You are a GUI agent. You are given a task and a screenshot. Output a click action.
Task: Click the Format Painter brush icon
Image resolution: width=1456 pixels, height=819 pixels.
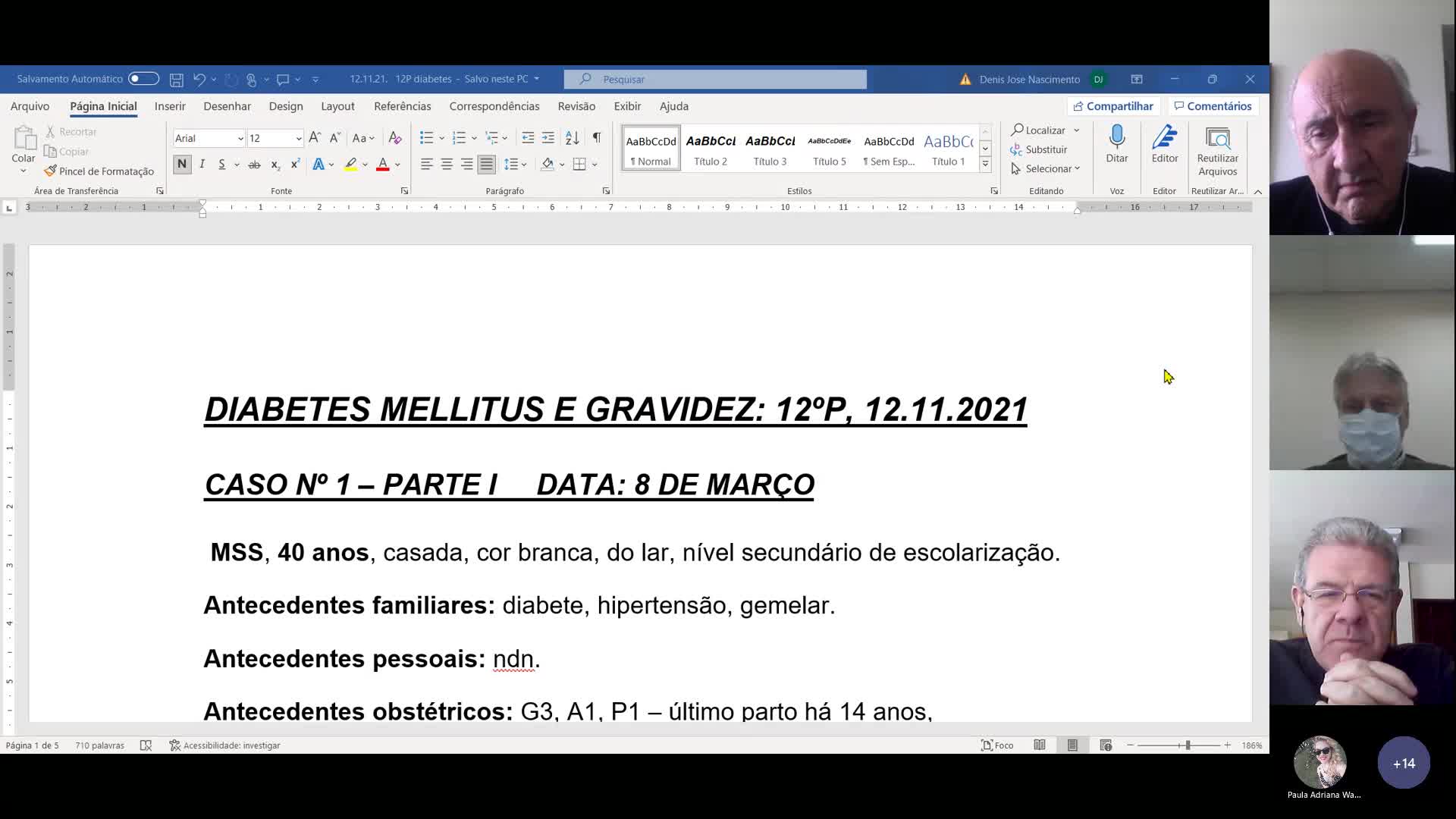pyautogui.click(x=50, y=171)
